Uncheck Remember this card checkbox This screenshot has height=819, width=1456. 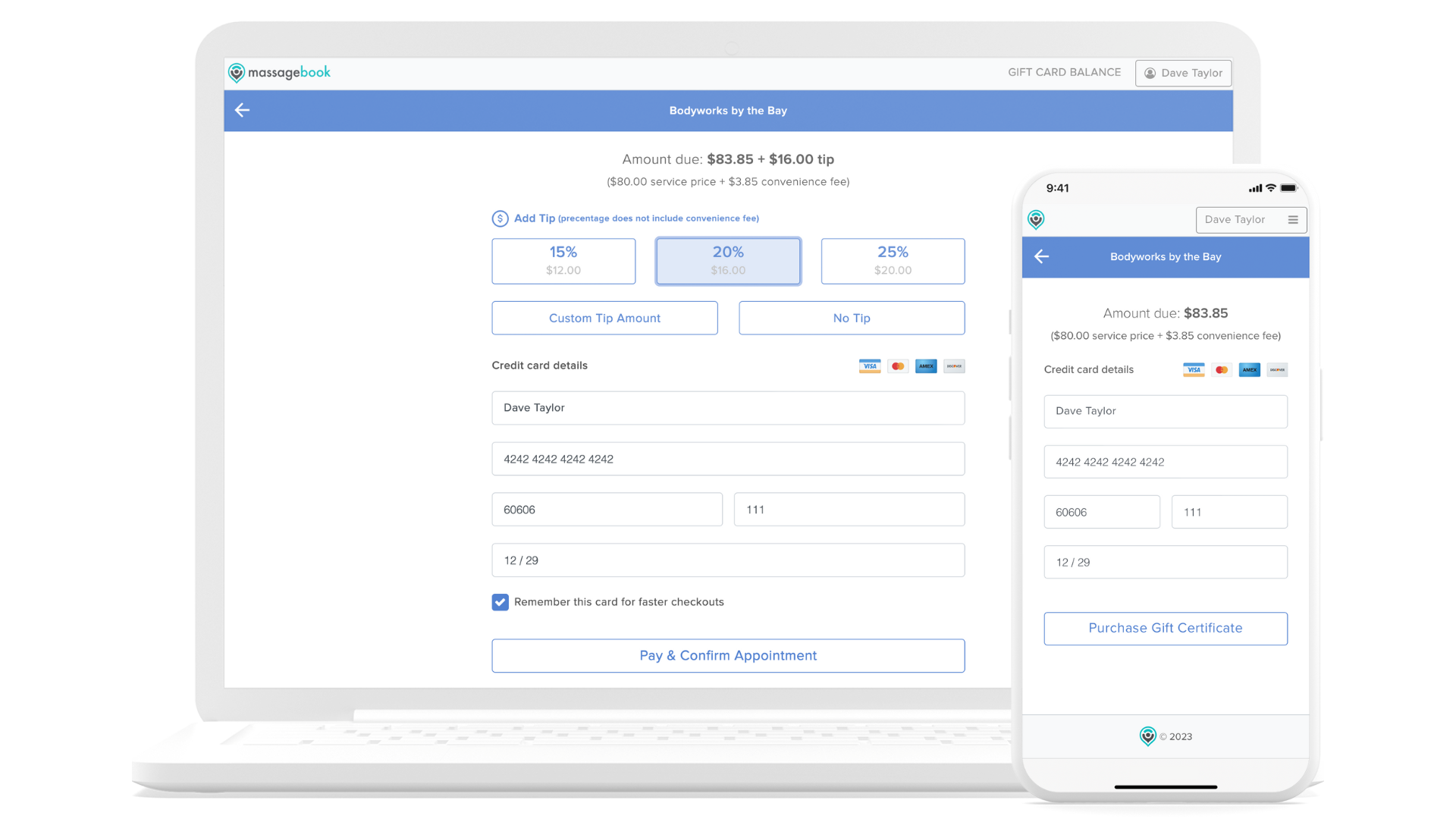pyautogui.click(x=500, y=602)
